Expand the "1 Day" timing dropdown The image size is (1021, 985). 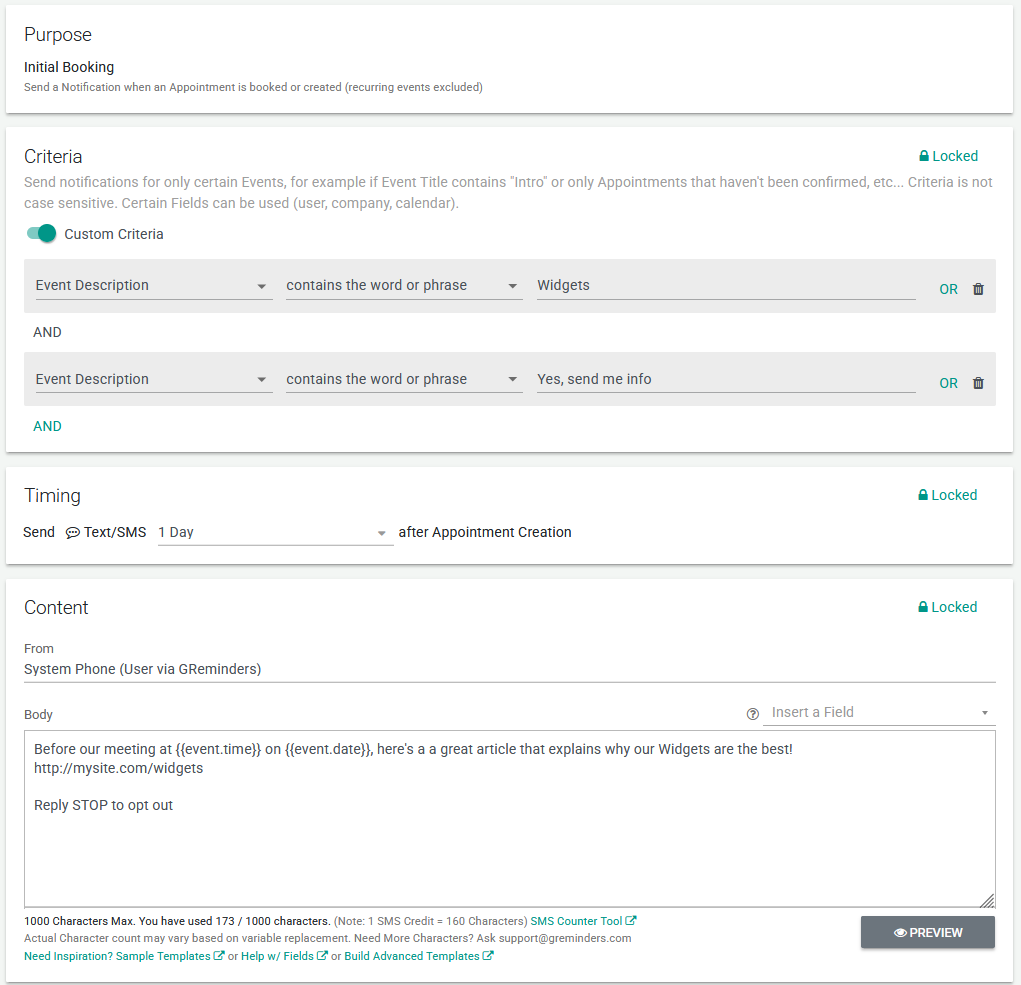tap(274, 533)
